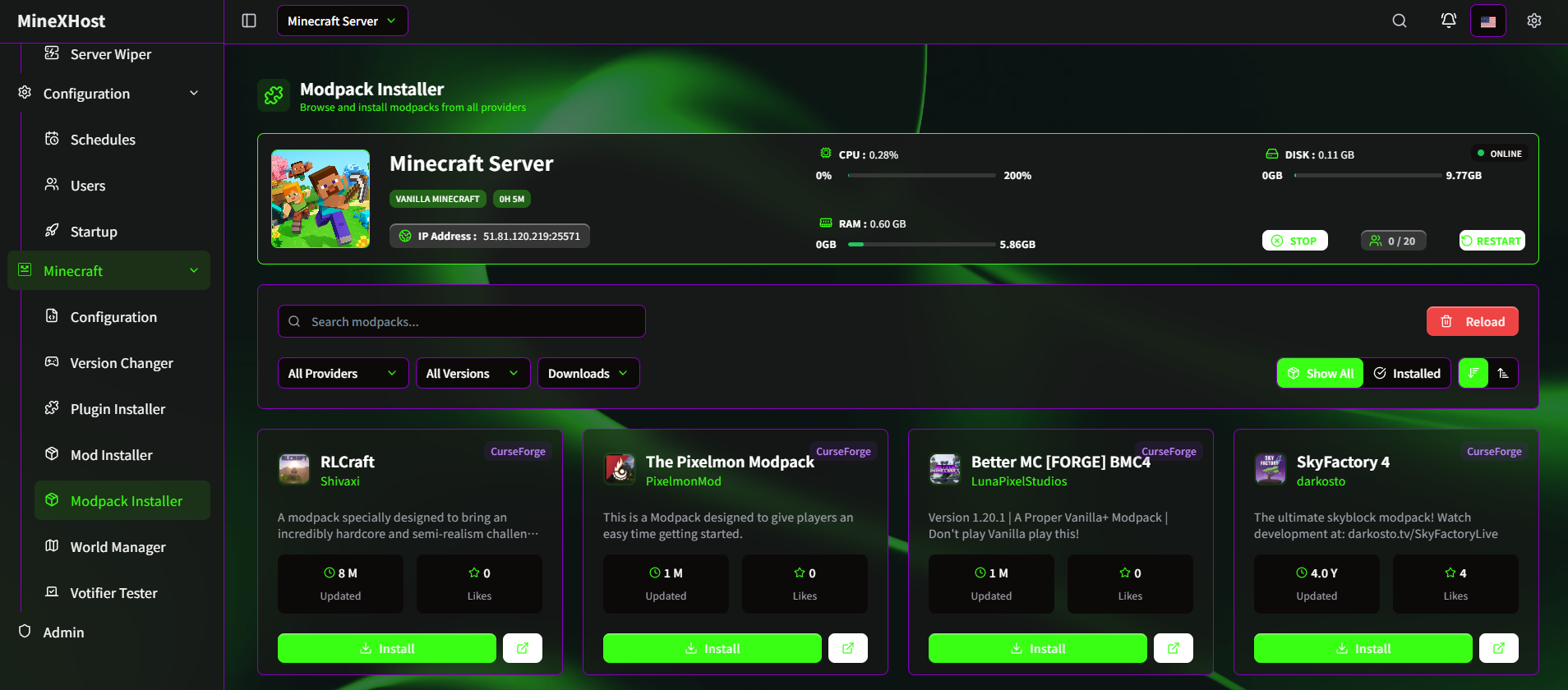Install the SkyFactory 4 modpack

[1363, 648]
